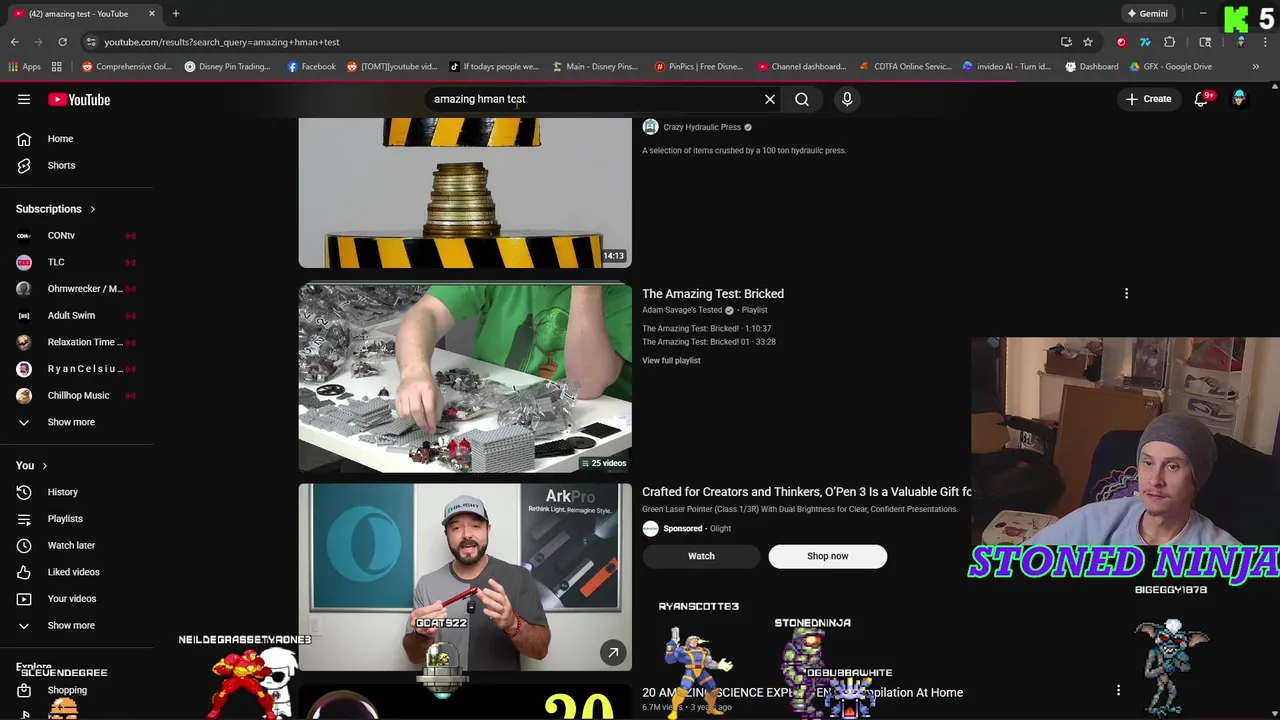Open the Relaxation Time subscription
The width and height of the screenshot is (1280, 720).
click(85, 342)
